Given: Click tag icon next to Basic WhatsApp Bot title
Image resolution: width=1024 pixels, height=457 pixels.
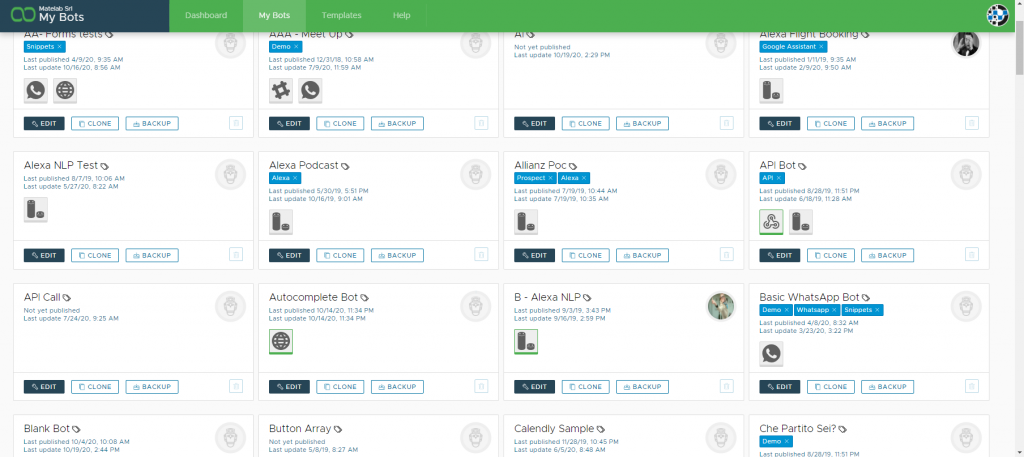Looking at the screenshot, I should [866, 298].
